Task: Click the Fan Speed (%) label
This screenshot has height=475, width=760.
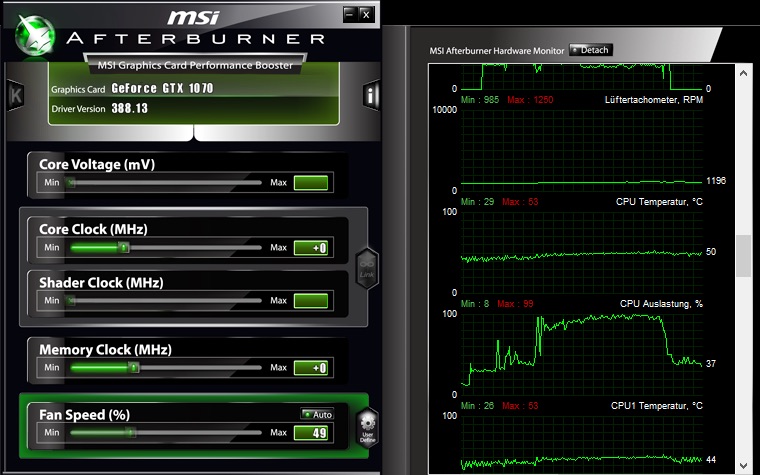Action: (84, 415)
